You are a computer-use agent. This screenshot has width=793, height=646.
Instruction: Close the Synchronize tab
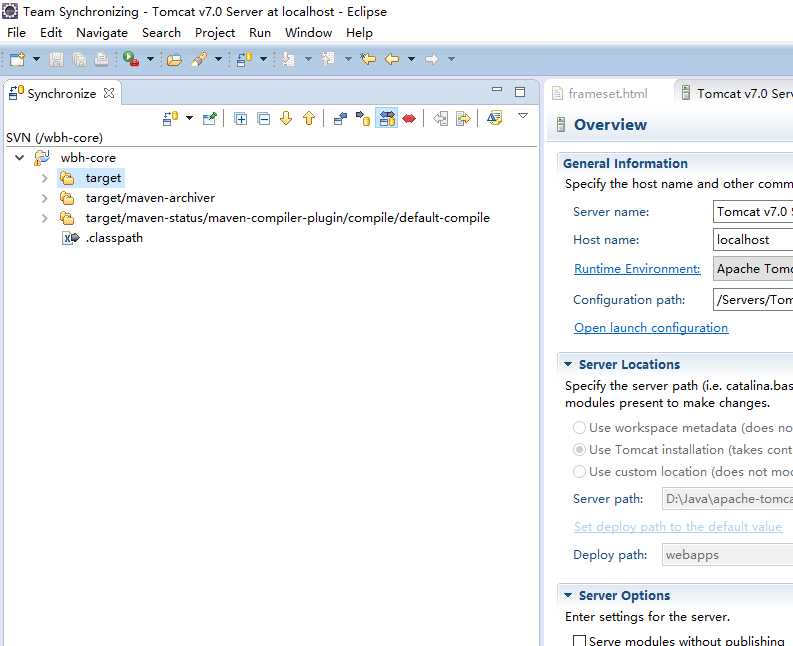click(x=109, y=93)
